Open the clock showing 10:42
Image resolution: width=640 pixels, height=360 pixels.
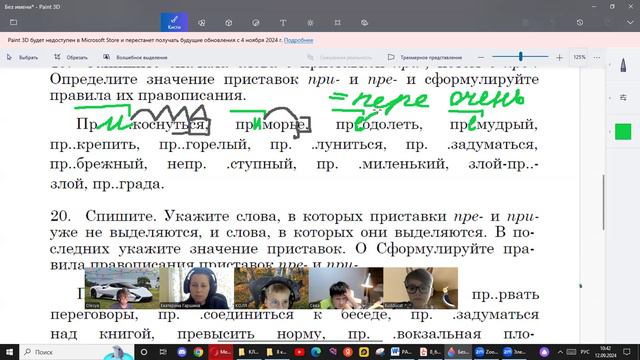[605, 352]
